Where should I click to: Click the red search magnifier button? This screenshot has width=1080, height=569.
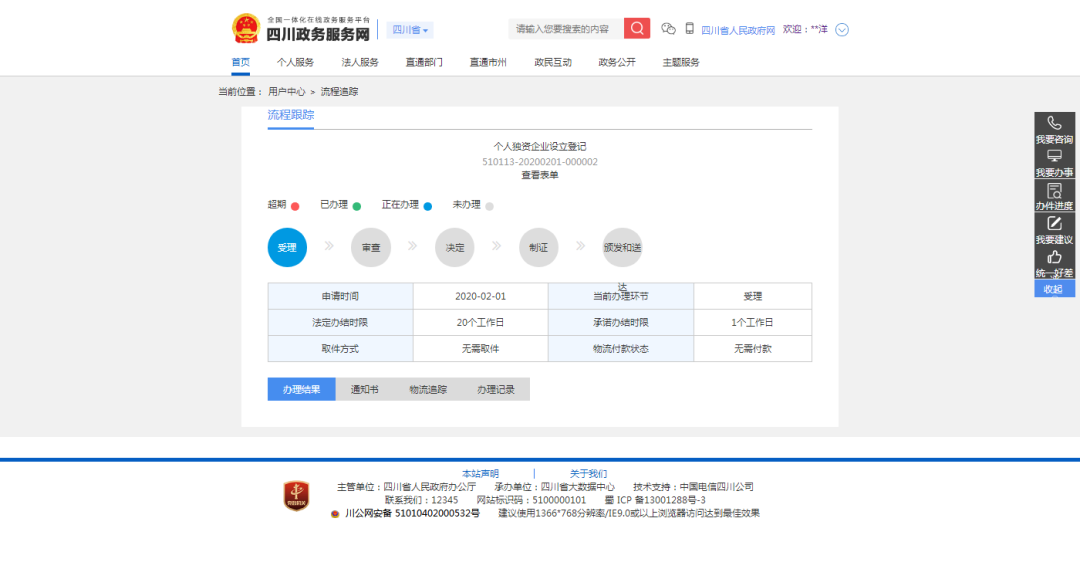click(x=636, y=28)
